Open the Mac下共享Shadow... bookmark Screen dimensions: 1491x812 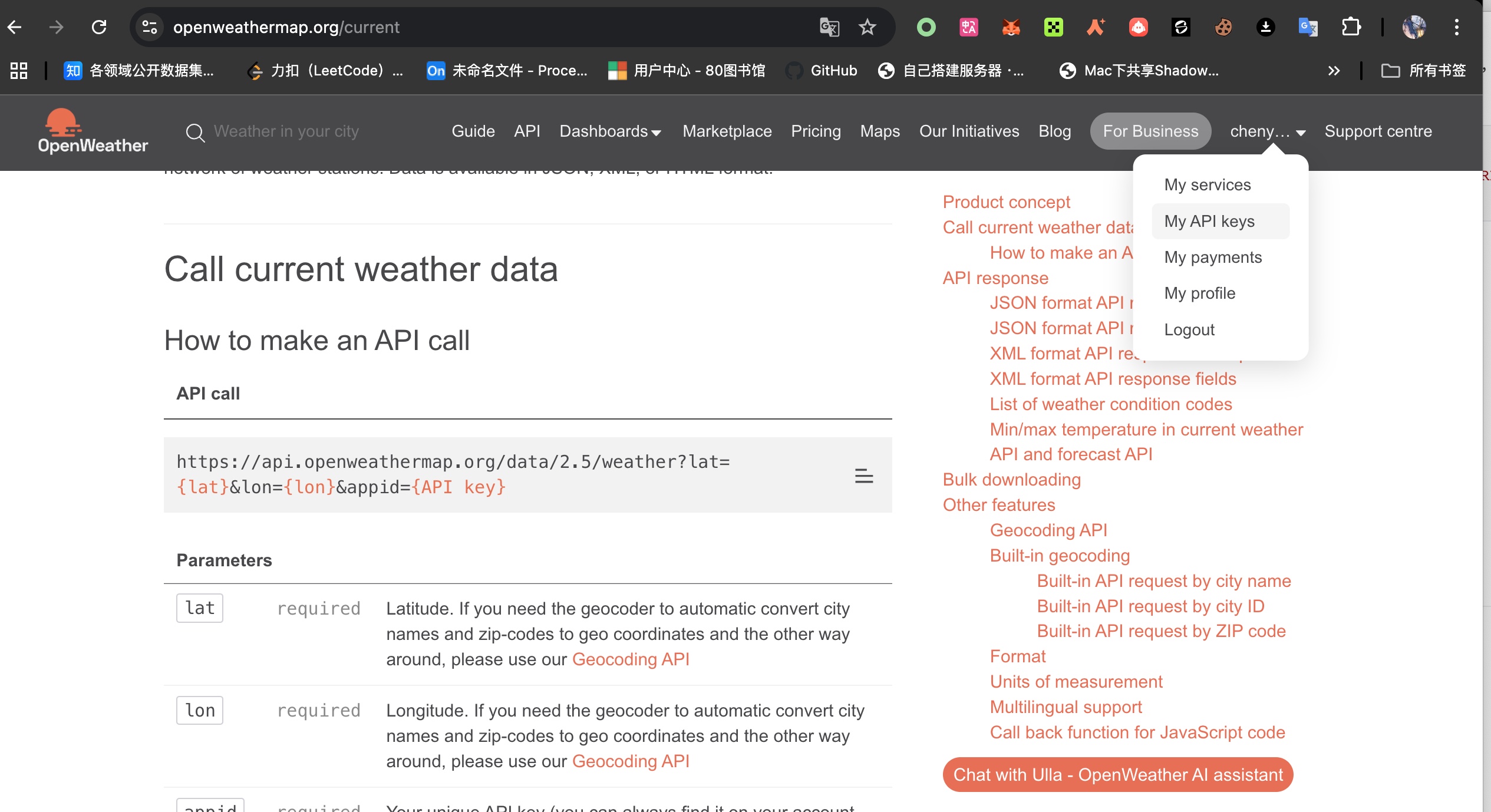pos(1139,71)
